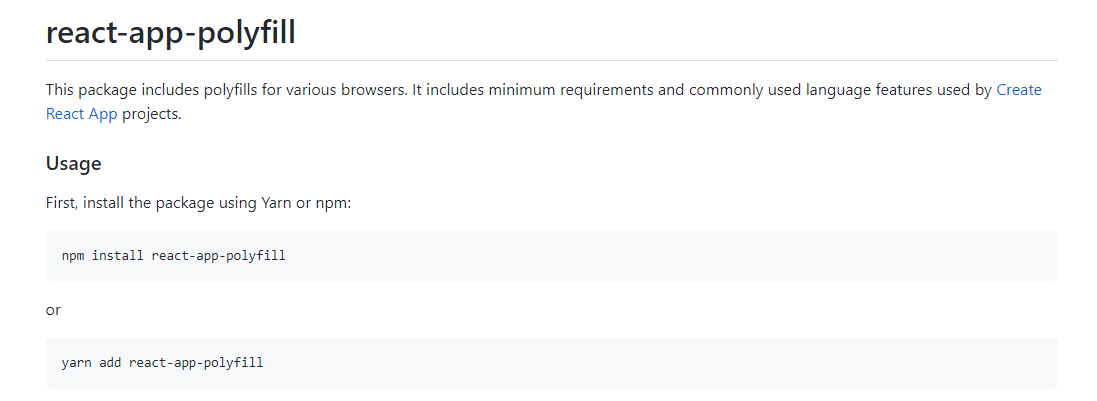Click the word "add" in the yarn command
The height and width of the screenshot is (401, 1097).
click(x=111, y=363)
